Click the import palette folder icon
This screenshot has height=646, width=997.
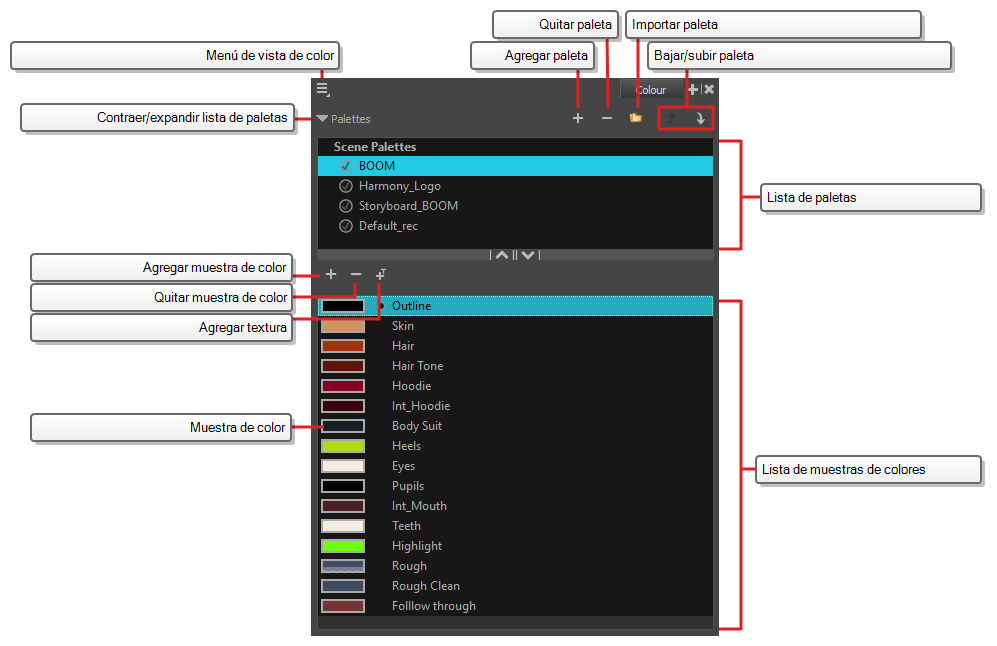click(635, 118)
